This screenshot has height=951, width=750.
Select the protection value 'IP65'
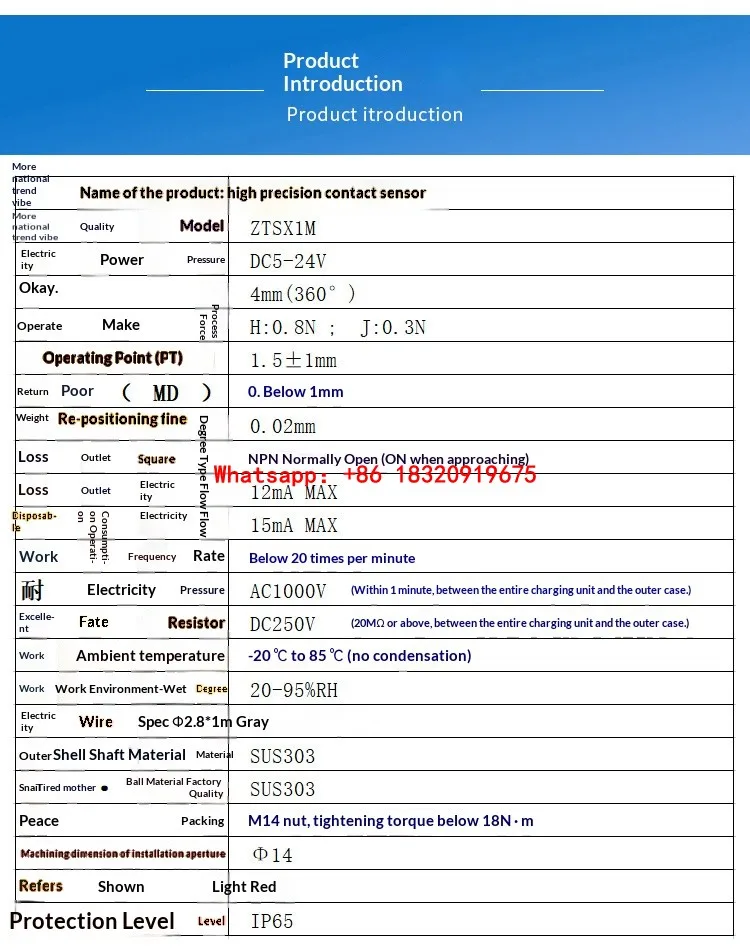(272, 921)
